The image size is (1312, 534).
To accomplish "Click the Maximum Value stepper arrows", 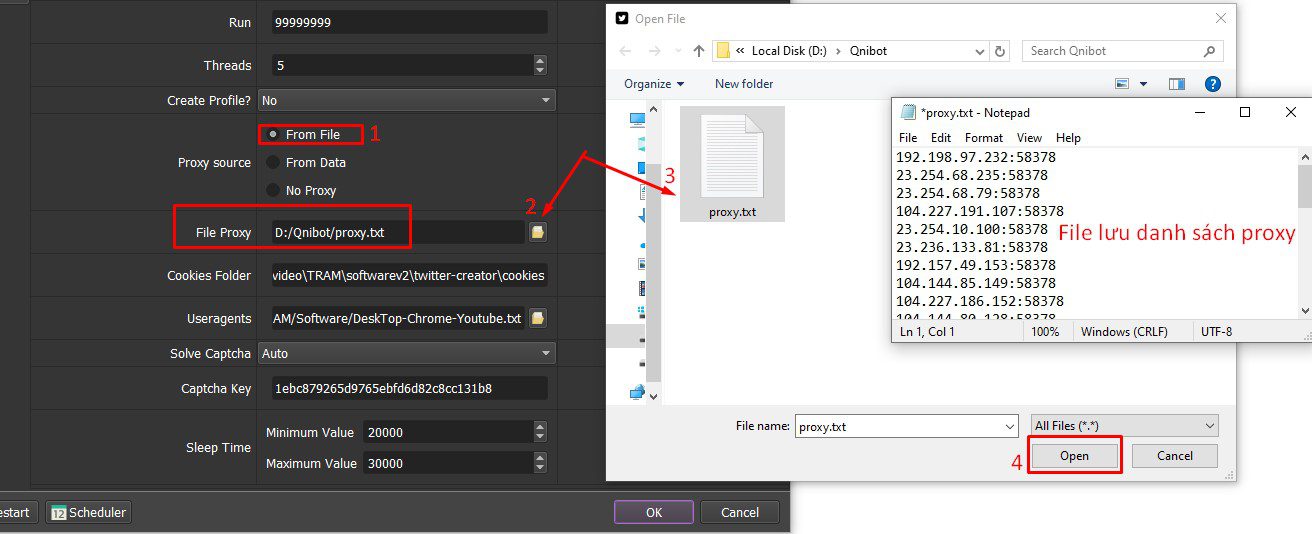I will [540, 463].
